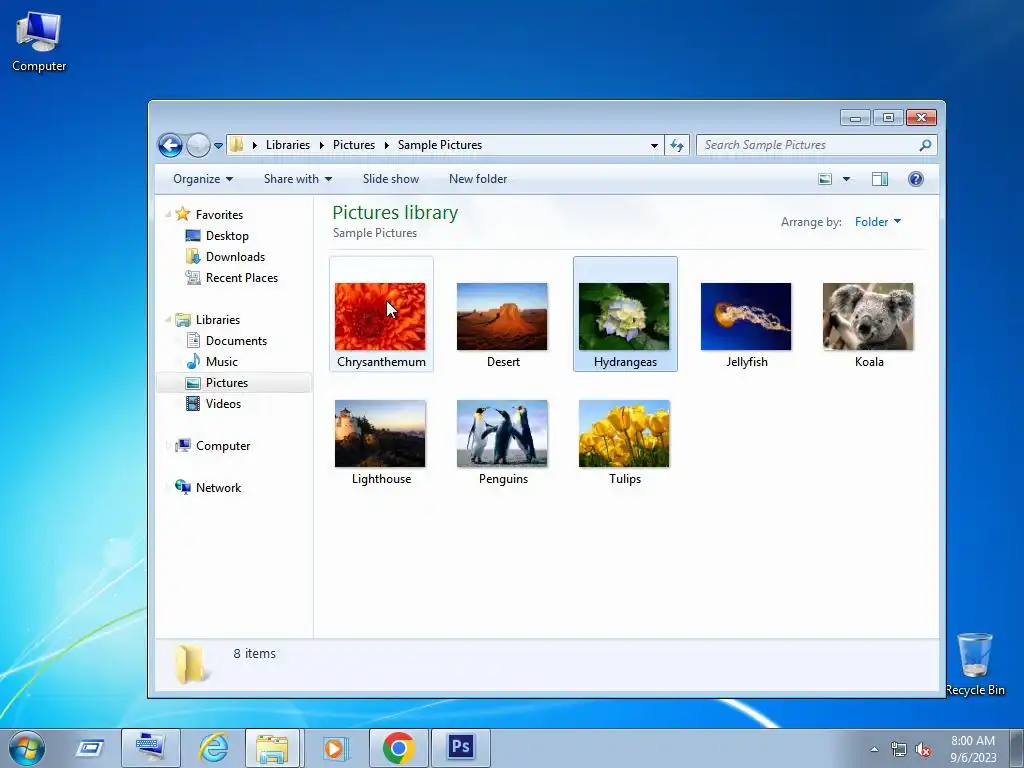Click the Refresh button beside address bar
The width and height of the screenshot is (1024, 768).
677,146
